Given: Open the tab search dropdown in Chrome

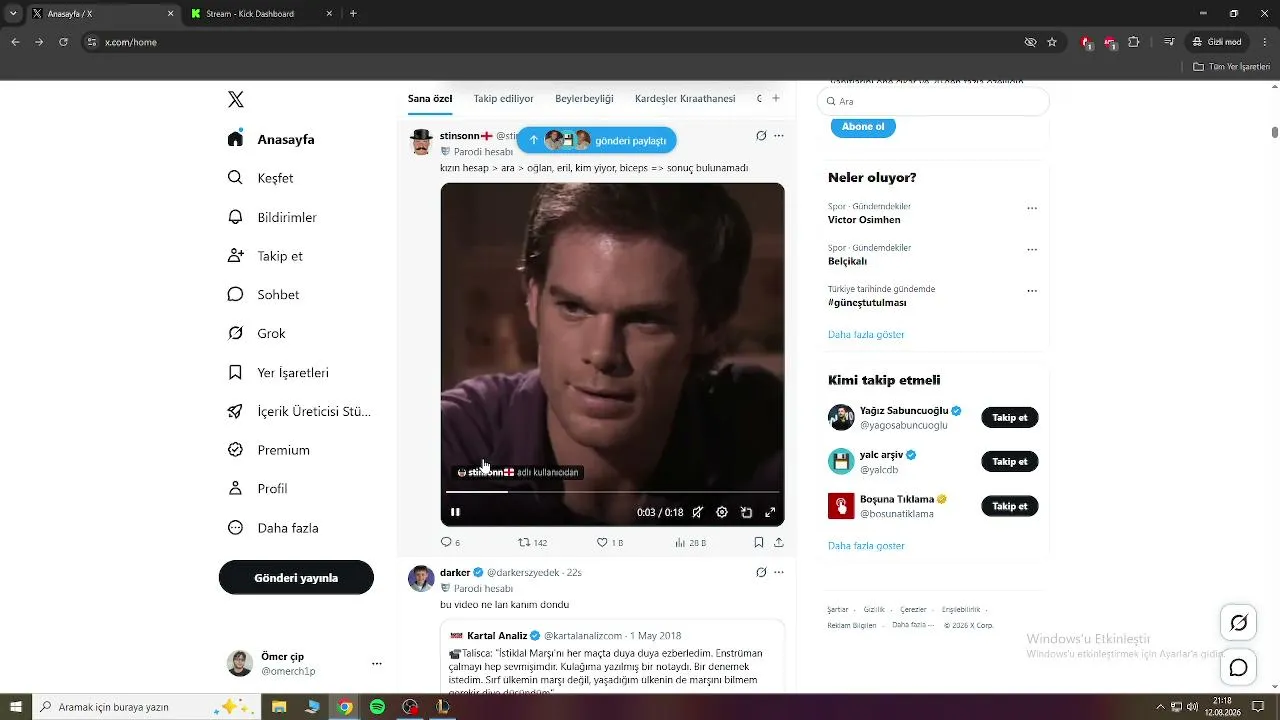Looking at the screenshot, I should (14, 14).
